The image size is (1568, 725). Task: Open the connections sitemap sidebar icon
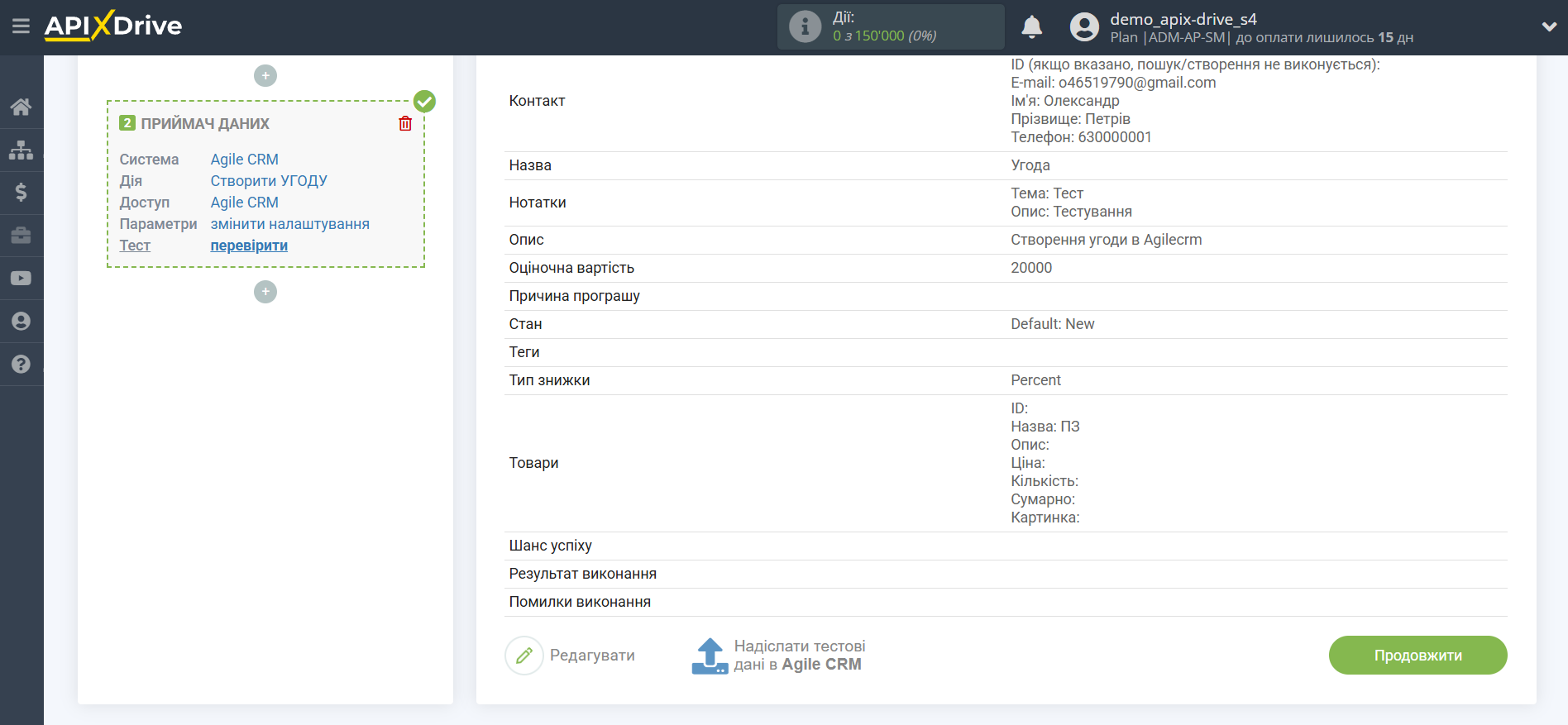click(22, 150)
